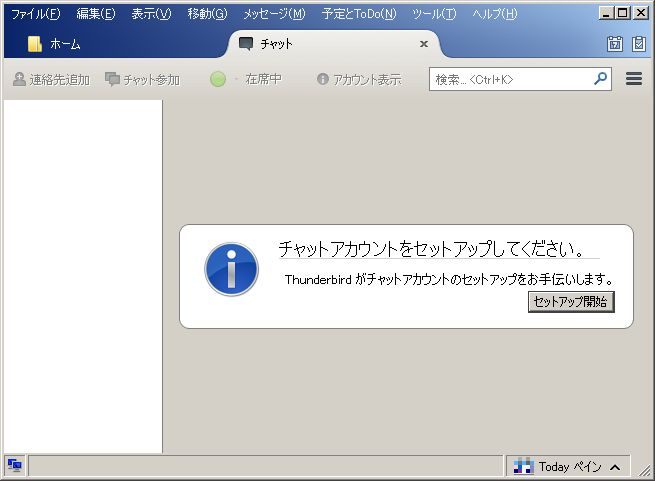Maximize the Thunderbird window

click(x=622, y=13)
